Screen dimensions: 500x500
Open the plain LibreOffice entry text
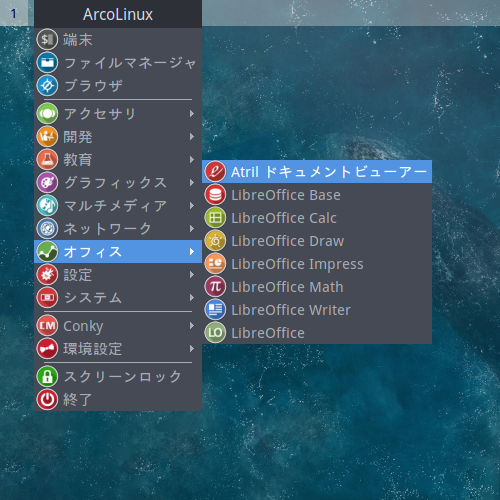pos(268,333)
